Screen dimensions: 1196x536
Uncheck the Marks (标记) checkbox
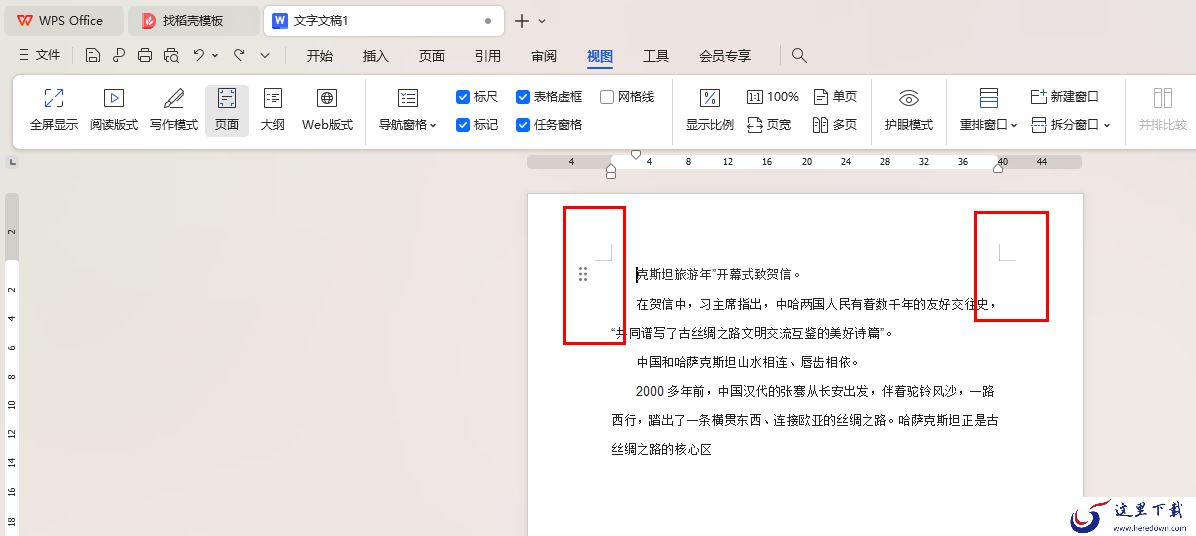462,125
